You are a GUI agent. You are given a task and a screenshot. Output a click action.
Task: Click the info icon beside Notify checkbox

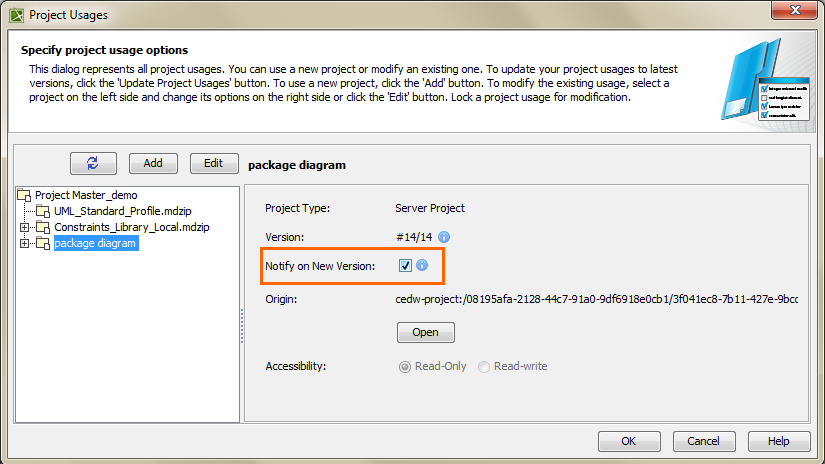click(x=422, y=266)
